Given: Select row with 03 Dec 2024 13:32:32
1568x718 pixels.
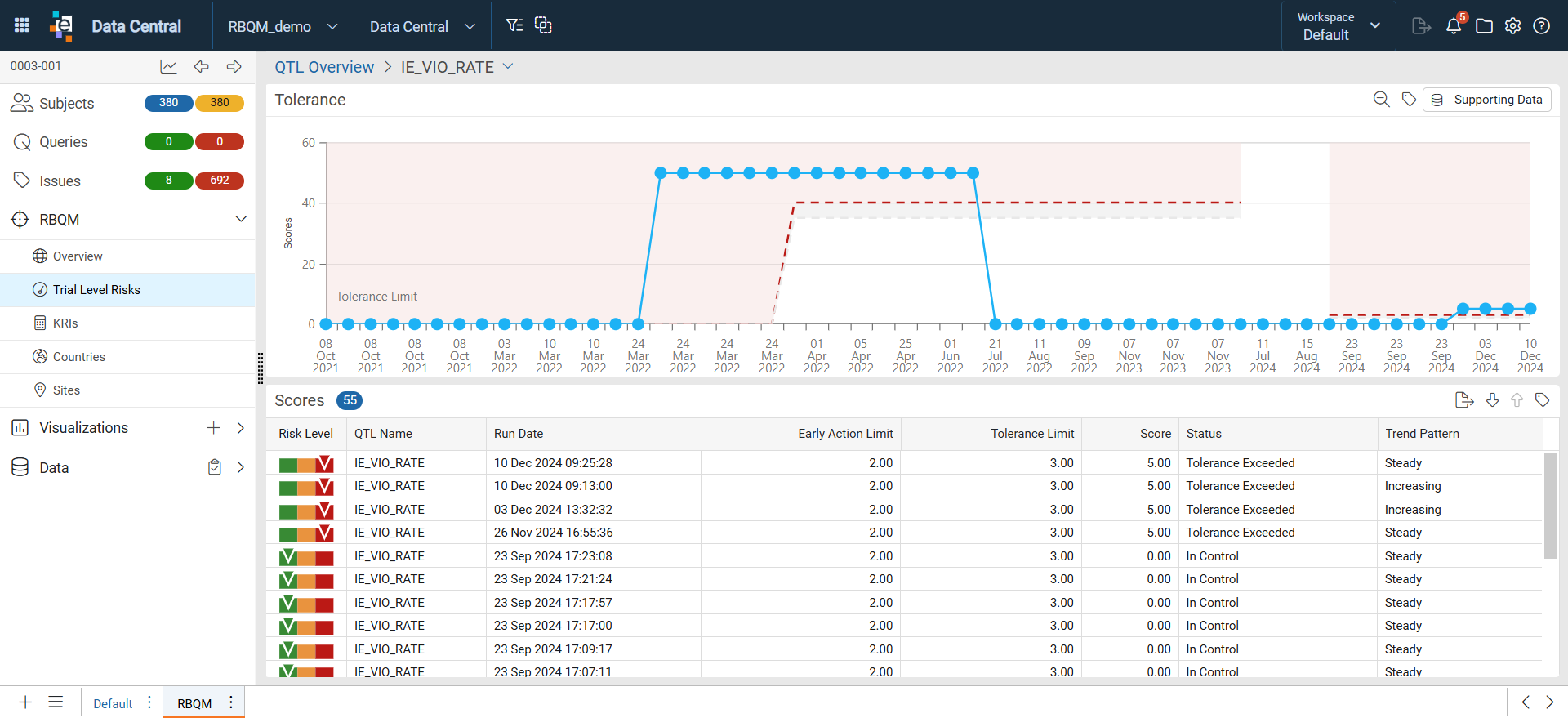Looking at the screenshot, I should (x=904, y=510).
